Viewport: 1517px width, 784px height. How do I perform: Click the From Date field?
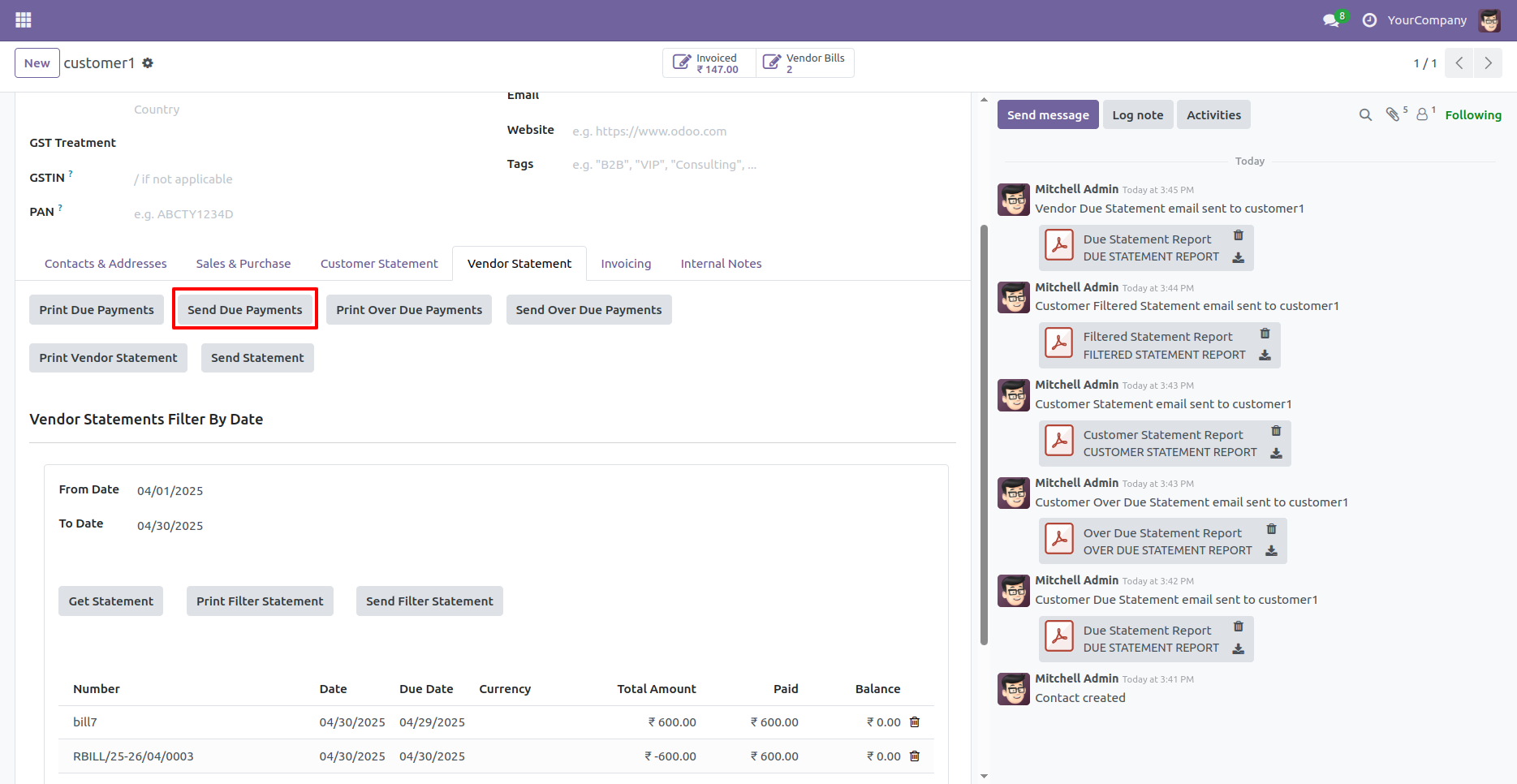click(170, 490)
